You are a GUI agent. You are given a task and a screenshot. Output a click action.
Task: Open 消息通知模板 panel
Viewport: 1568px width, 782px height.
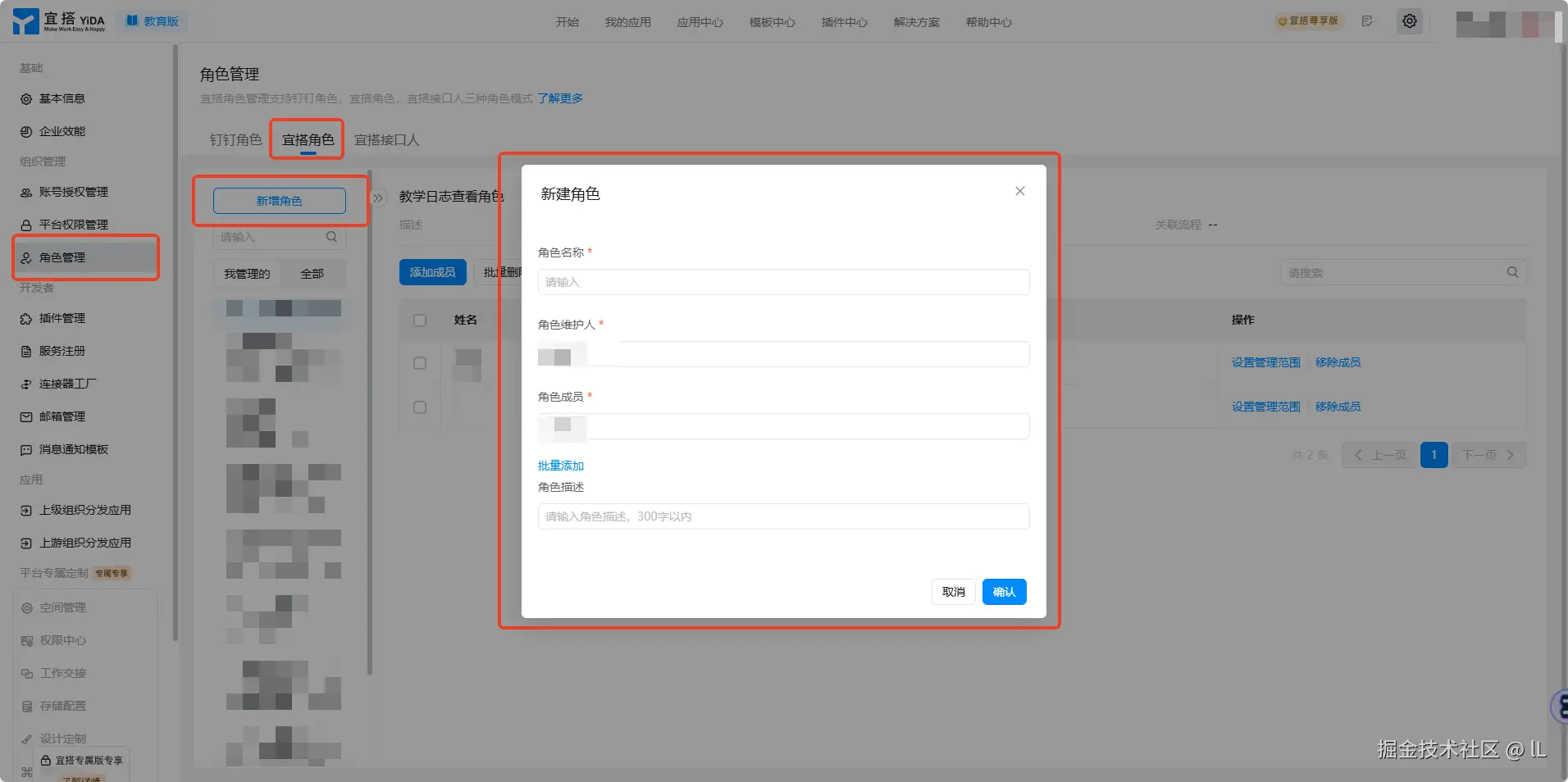click(x=69, y=449)
